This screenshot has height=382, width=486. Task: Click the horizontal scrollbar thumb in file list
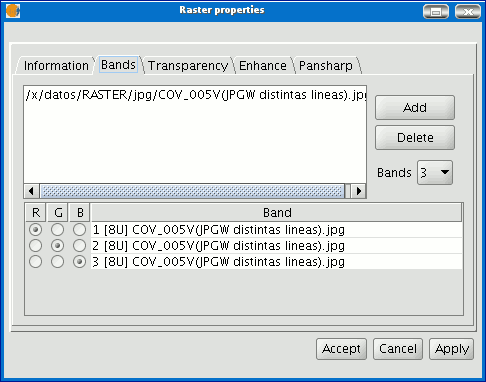click(x=192, y=191)
